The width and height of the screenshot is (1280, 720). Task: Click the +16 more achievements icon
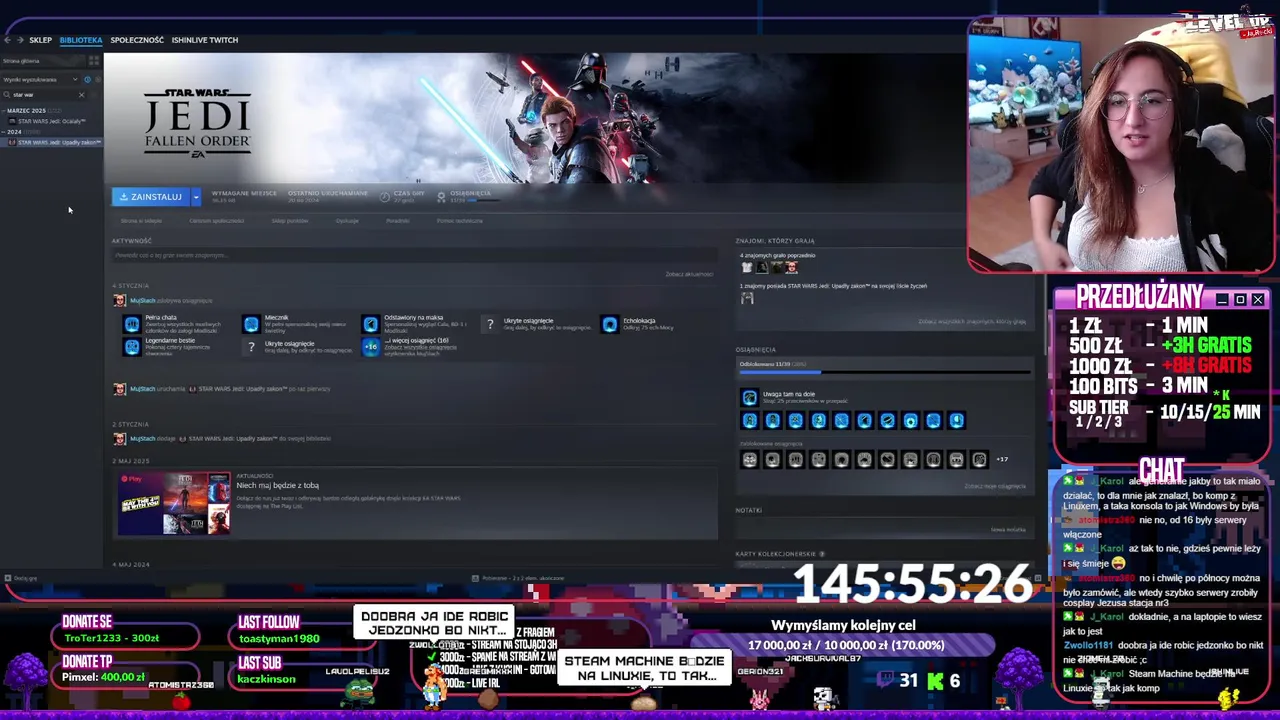click(371, 347)
